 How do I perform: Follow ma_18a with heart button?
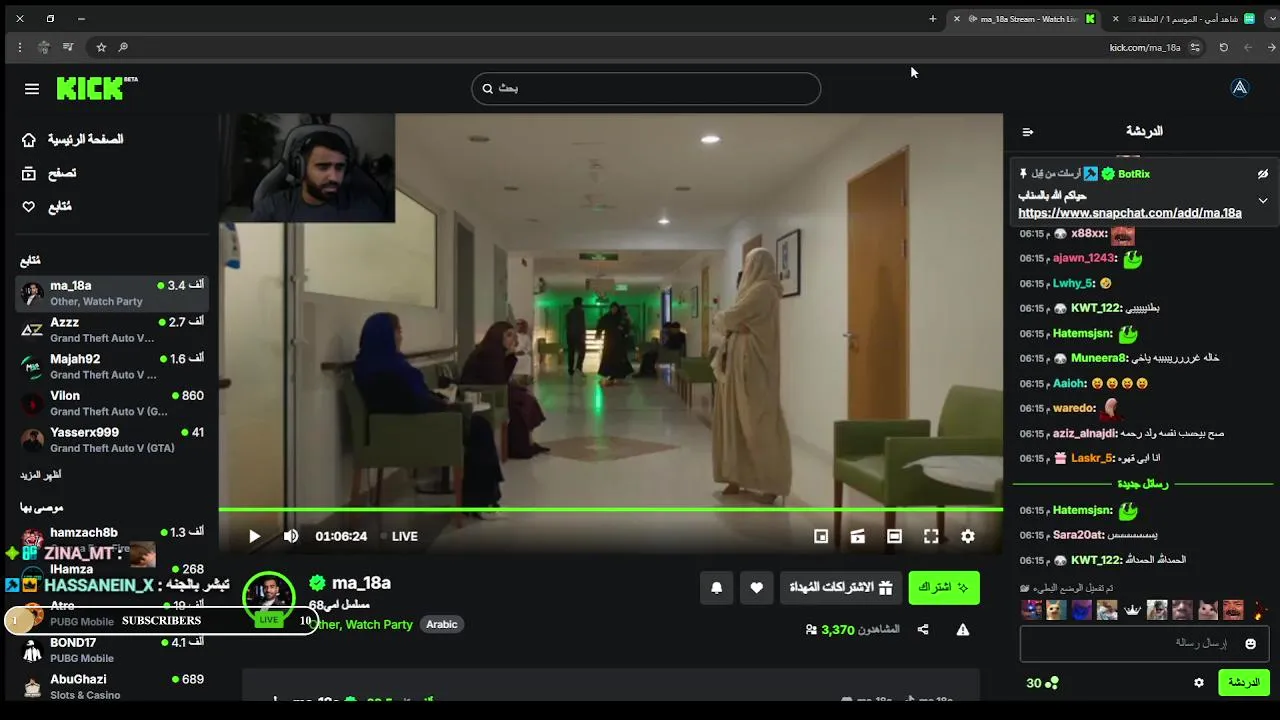pyautogui.click(x=757, y=588)
